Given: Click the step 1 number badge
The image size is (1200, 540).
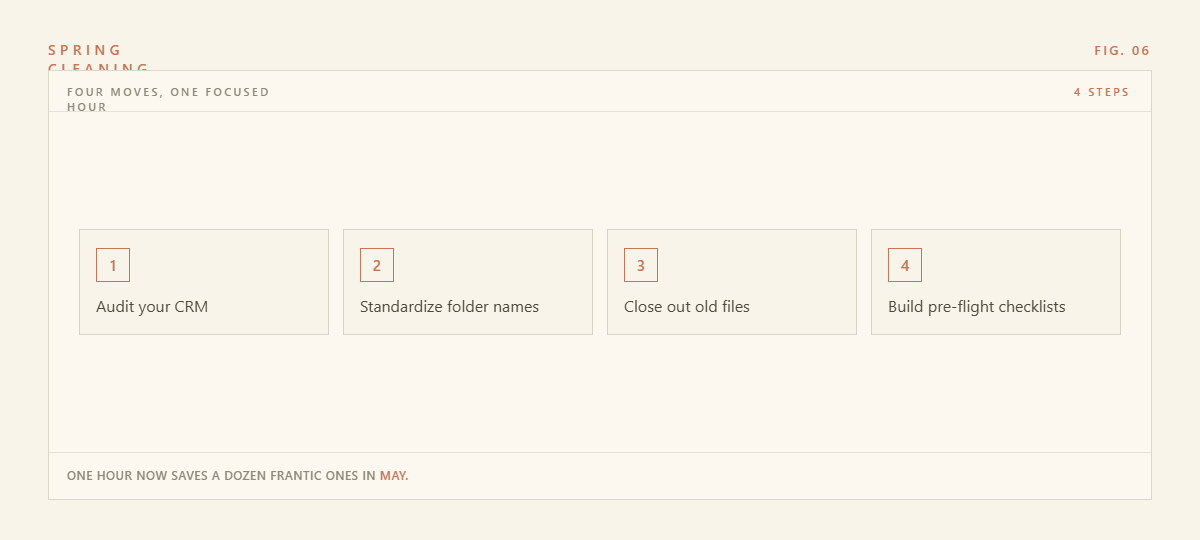Looking at the screenshot, I should [113, 265].
